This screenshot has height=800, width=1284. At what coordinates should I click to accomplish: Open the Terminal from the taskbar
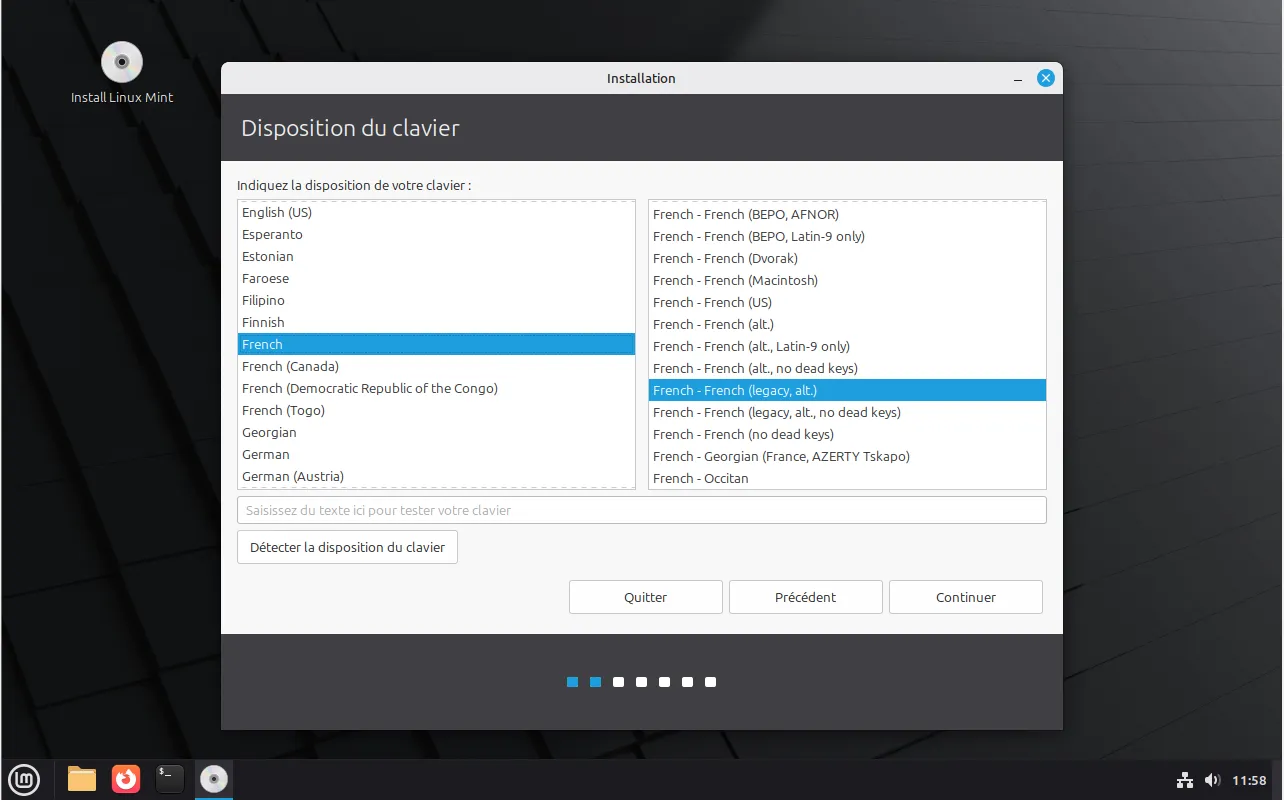tap(170, 779)
